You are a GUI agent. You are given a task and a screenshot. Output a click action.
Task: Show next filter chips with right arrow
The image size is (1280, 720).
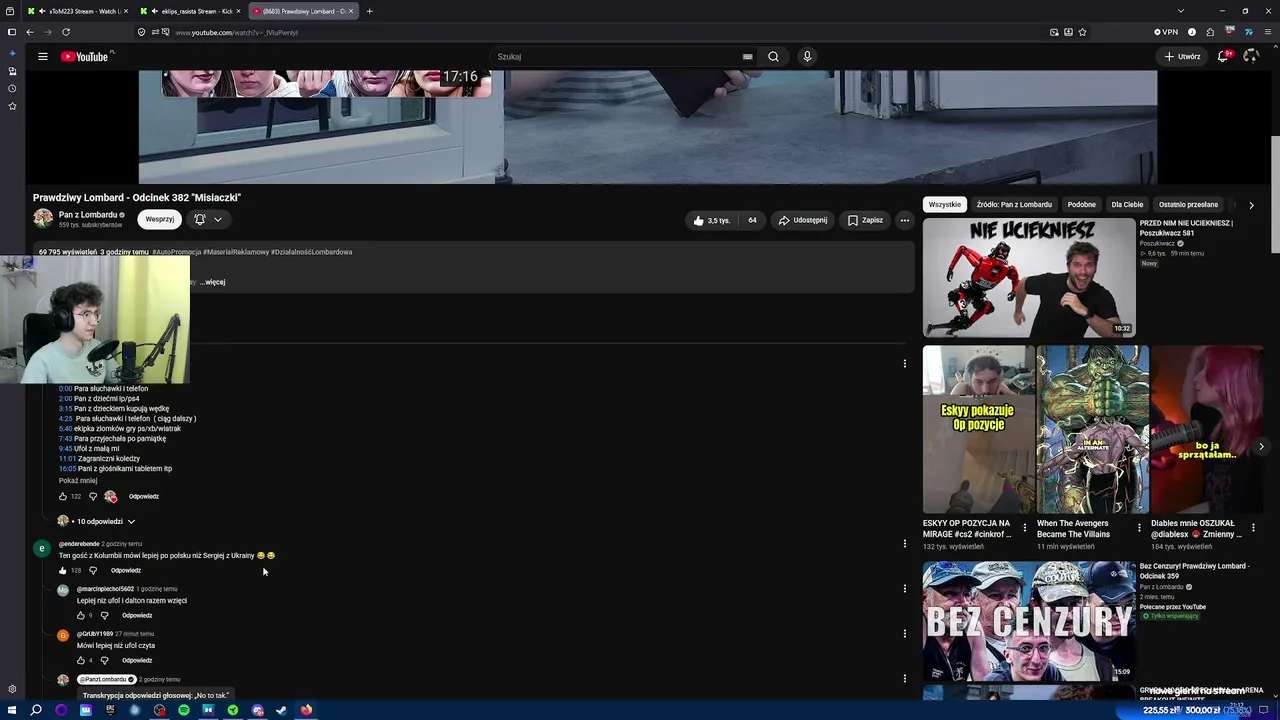click(1251, 205)
